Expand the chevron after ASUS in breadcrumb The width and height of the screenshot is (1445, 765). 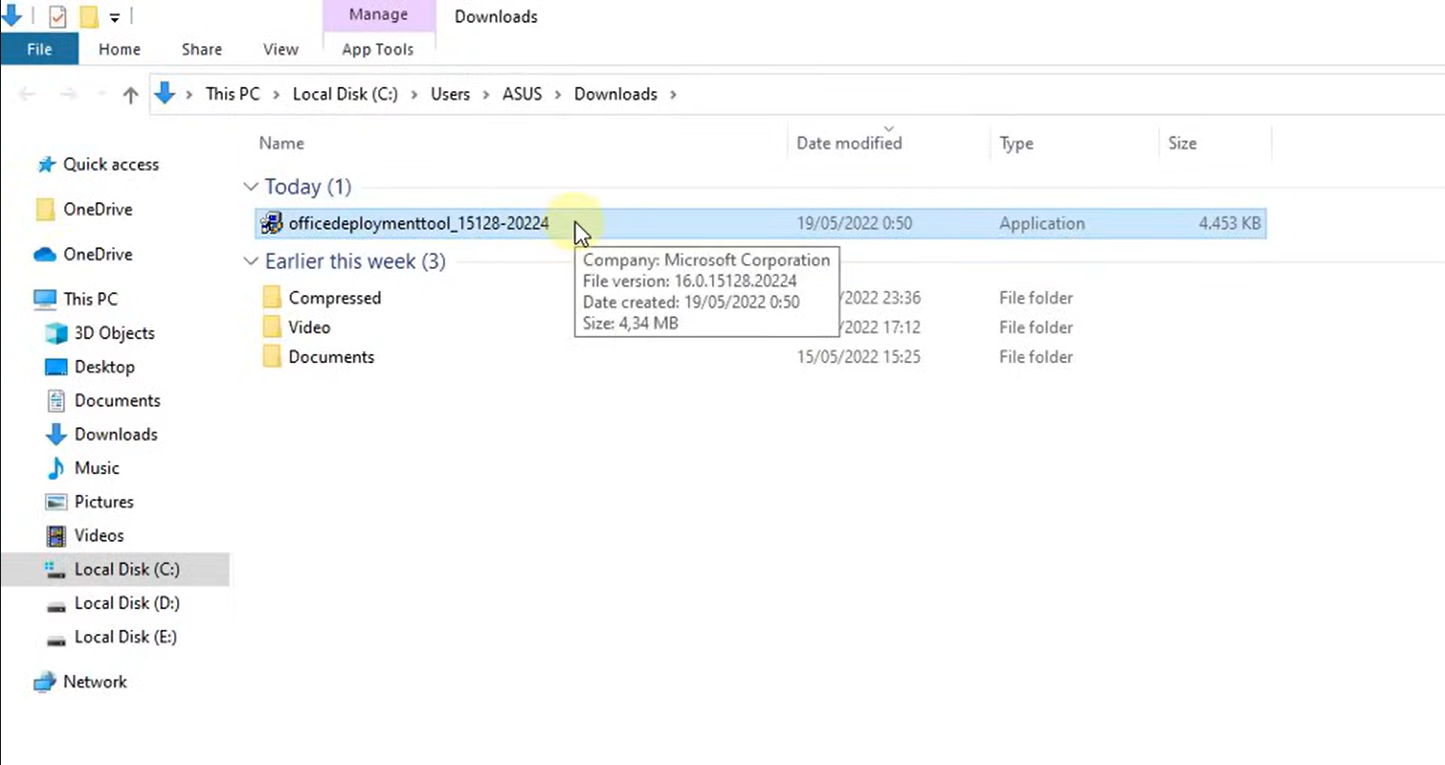[558, 94]
